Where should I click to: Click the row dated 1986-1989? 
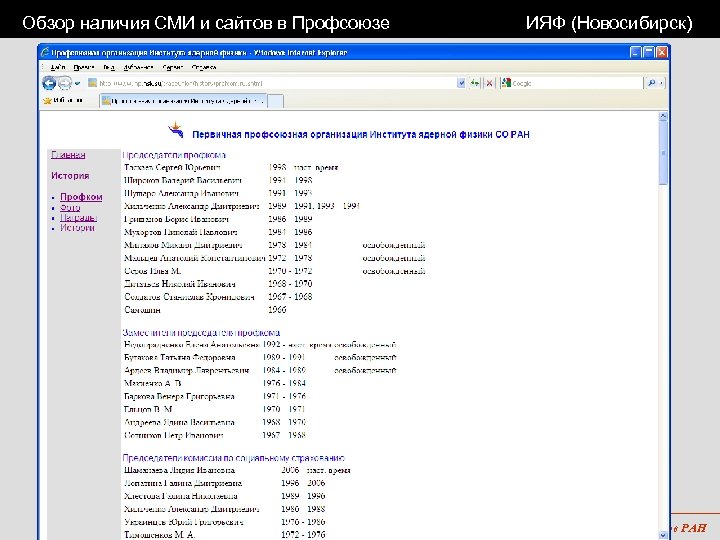click(x=218, y=219)
